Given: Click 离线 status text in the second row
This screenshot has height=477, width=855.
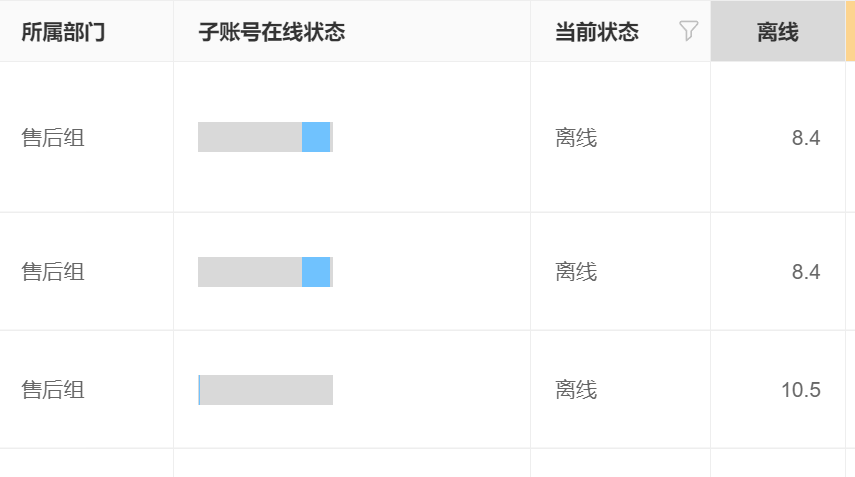Looking at the screenshot, I should pos(576,272).
